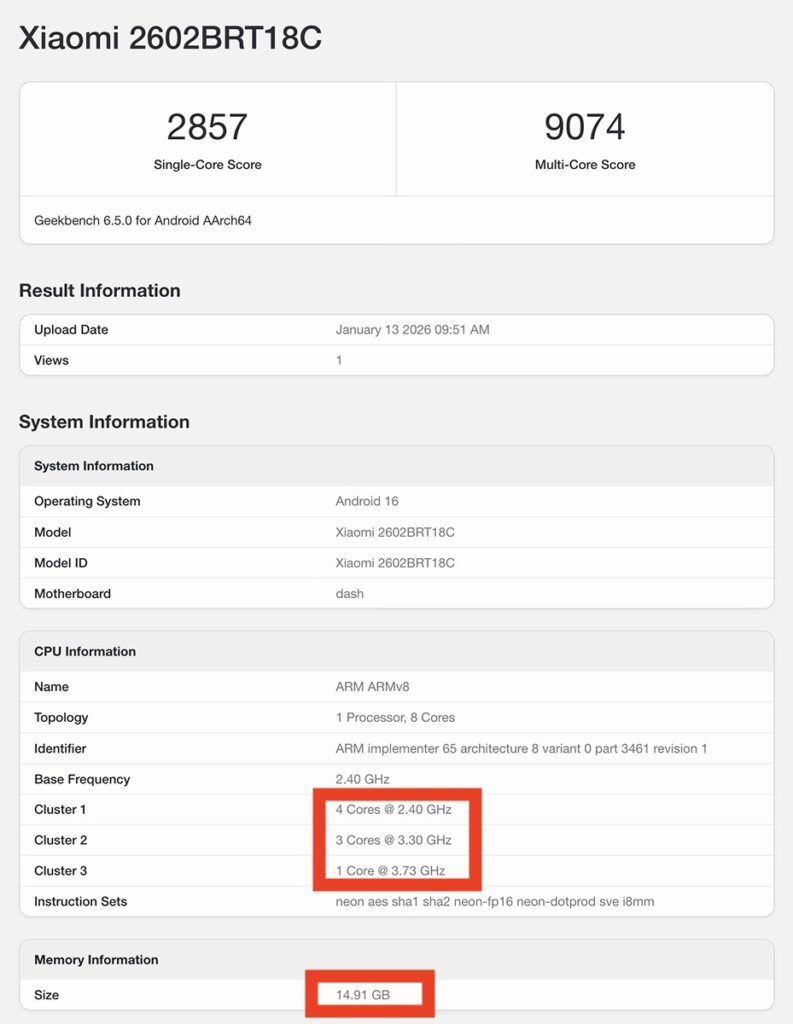Image resolution: width=793 pixels, height=1024 pixels.
Task: Click the Result Information heading
Action: pos(100,291)
